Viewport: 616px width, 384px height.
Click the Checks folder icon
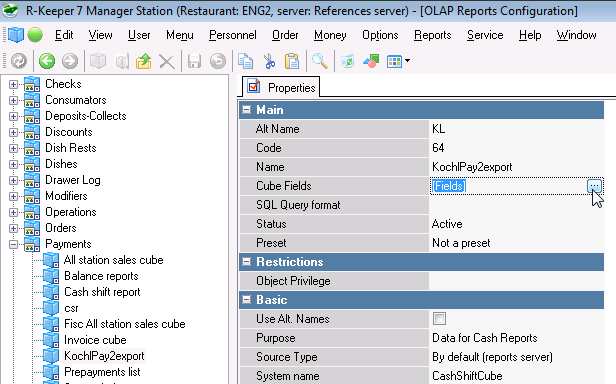(32, 84)
